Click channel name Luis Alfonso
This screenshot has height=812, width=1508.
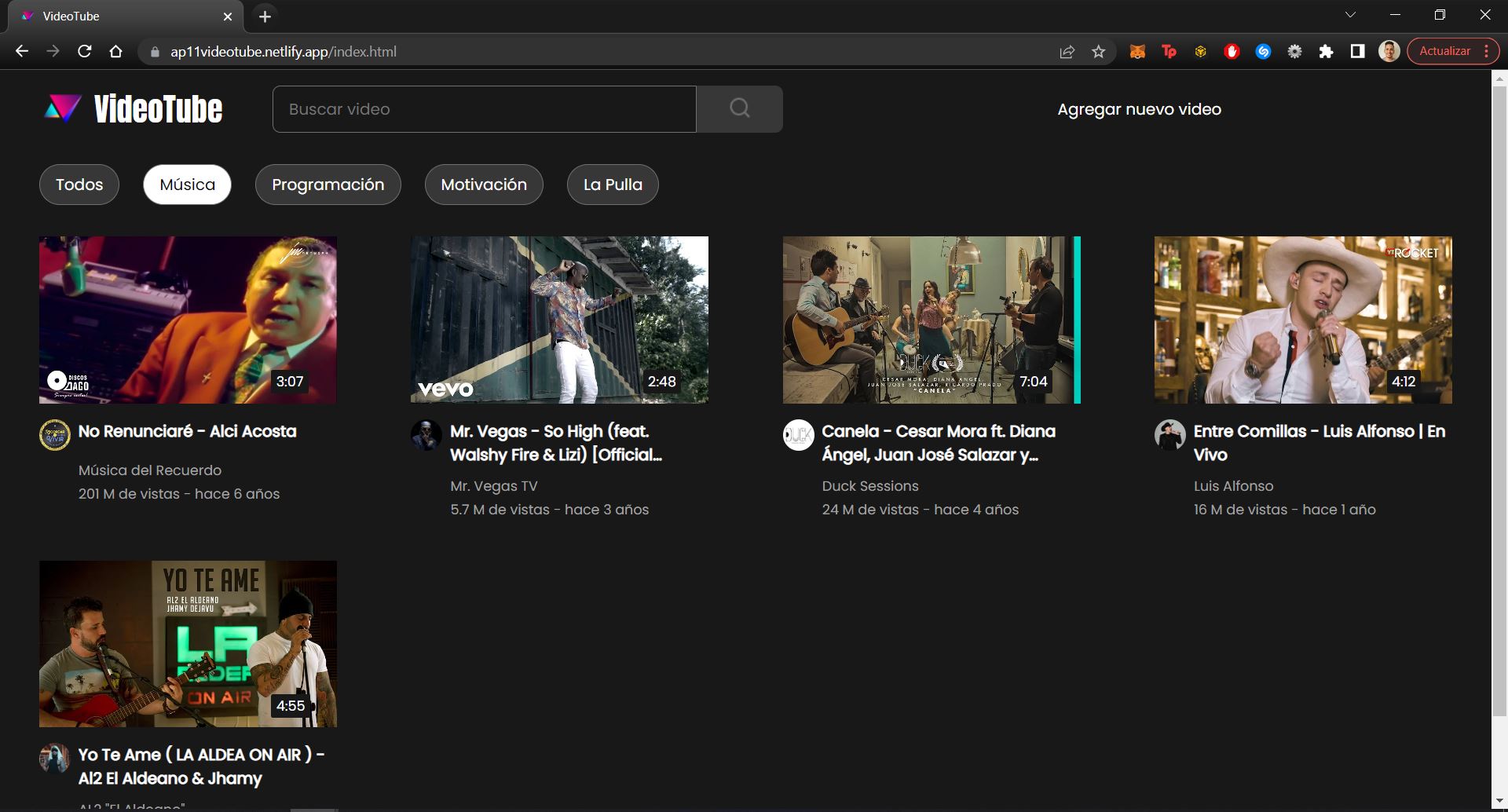1234,486
